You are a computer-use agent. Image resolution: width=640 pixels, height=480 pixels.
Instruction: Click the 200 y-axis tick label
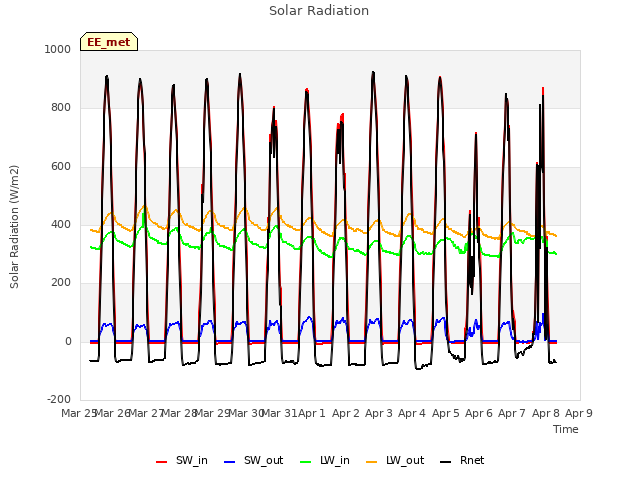tap(61, 282)
